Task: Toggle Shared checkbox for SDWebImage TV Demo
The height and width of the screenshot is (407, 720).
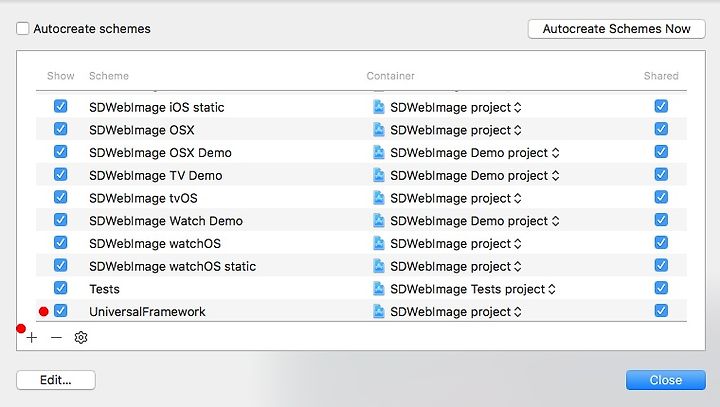Action: 661,174
